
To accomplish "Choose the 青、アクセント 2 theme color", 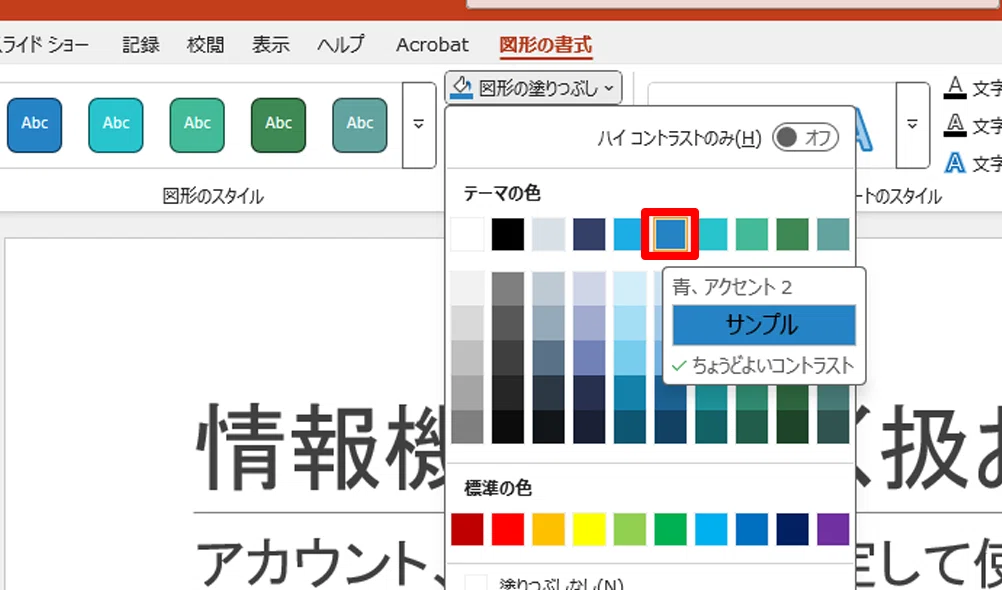I will point(670,234).
